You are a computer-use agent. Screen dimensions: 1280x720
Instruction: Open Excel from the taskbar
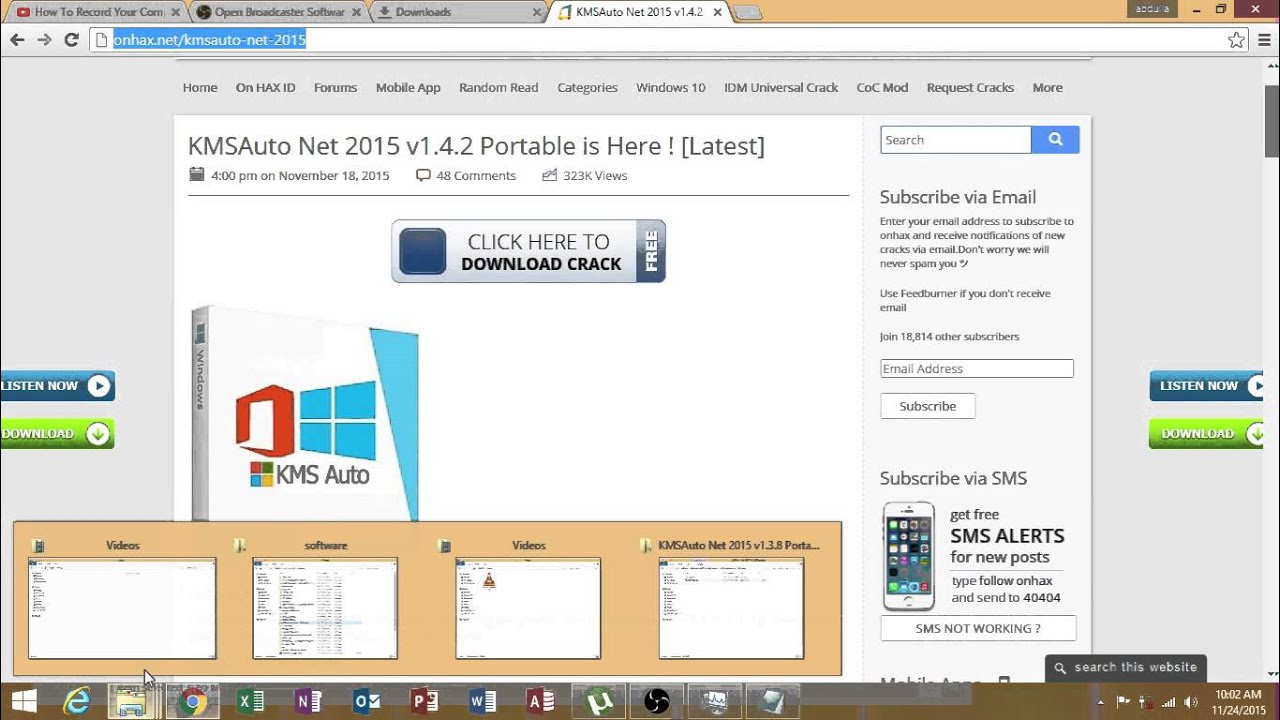249,702
